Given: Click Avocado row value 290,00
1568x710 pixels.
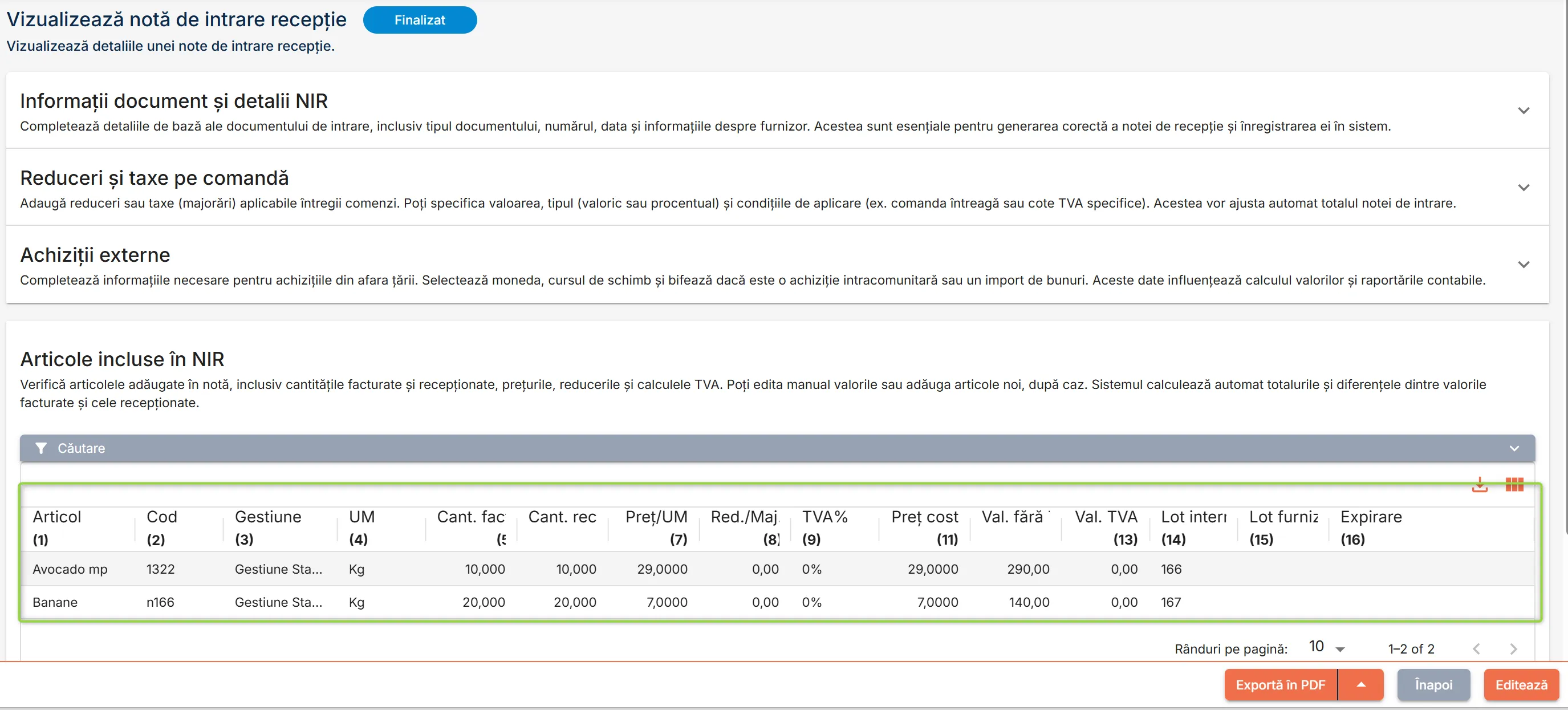Looking at the screenshot, I should click(x=1028, y=569).
